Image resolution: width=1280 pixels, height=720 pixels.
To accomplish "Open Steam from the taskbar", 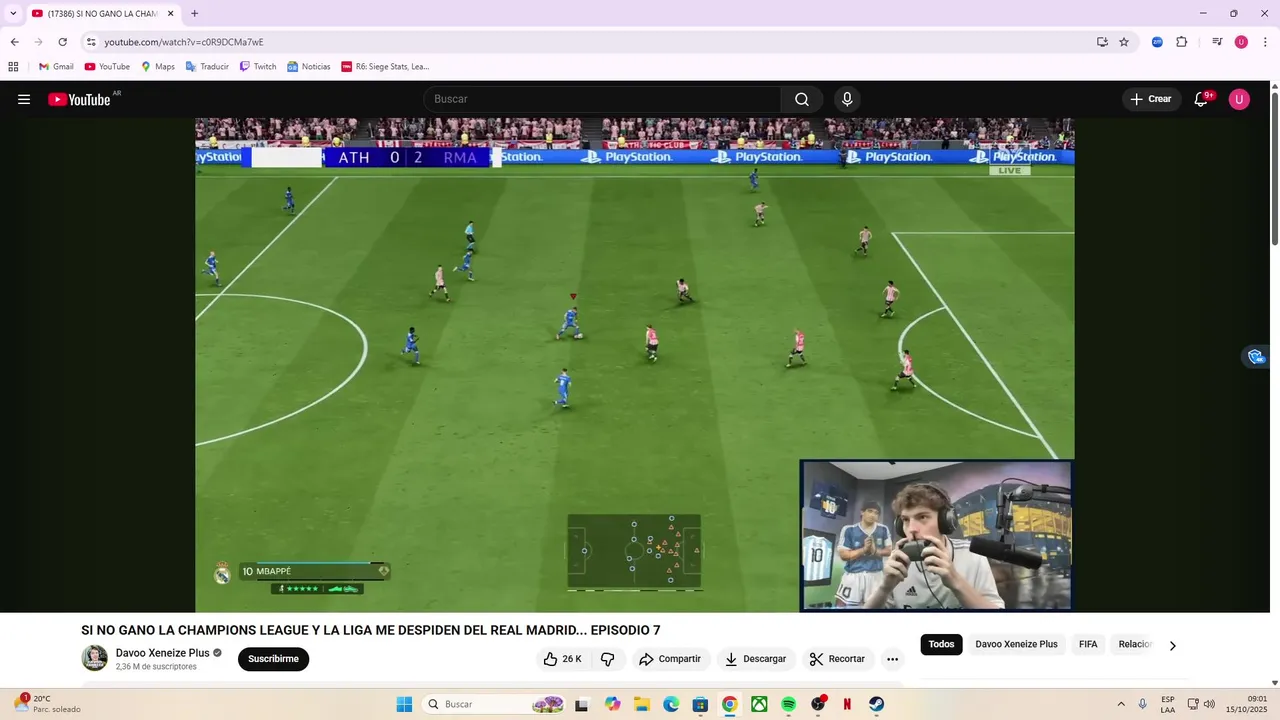I will (876, 704).
